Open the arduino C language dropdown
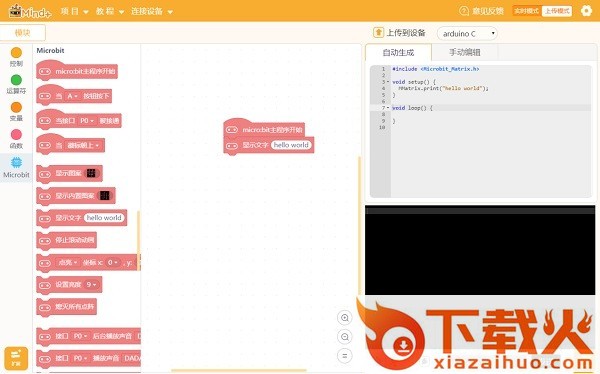Image resolution: width=600 pixels, height=374 pixels. (x=467, y=33)
